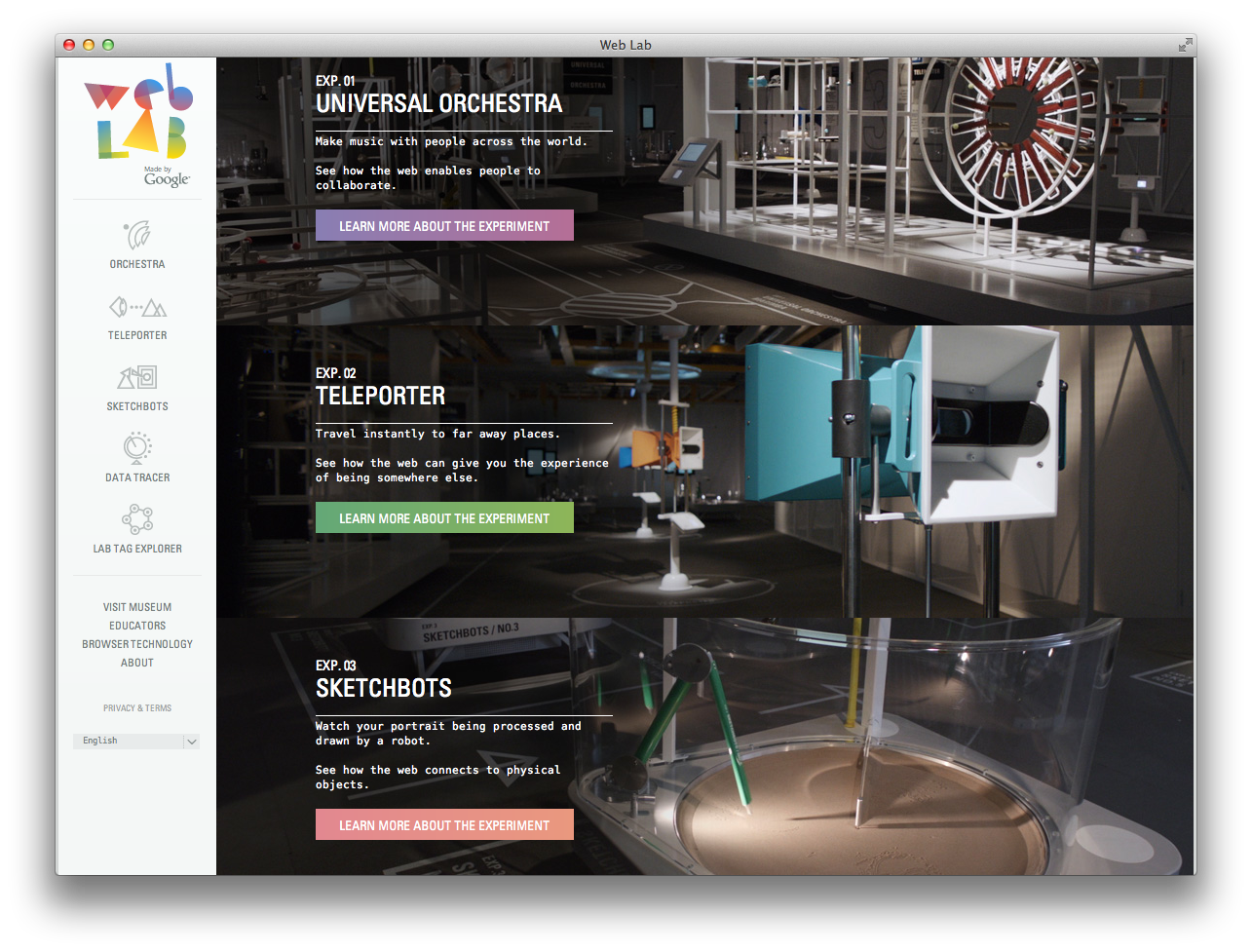Click the ORCHESTRA sidebar label
Screen dimensions: 1252x952
(137, 264)
